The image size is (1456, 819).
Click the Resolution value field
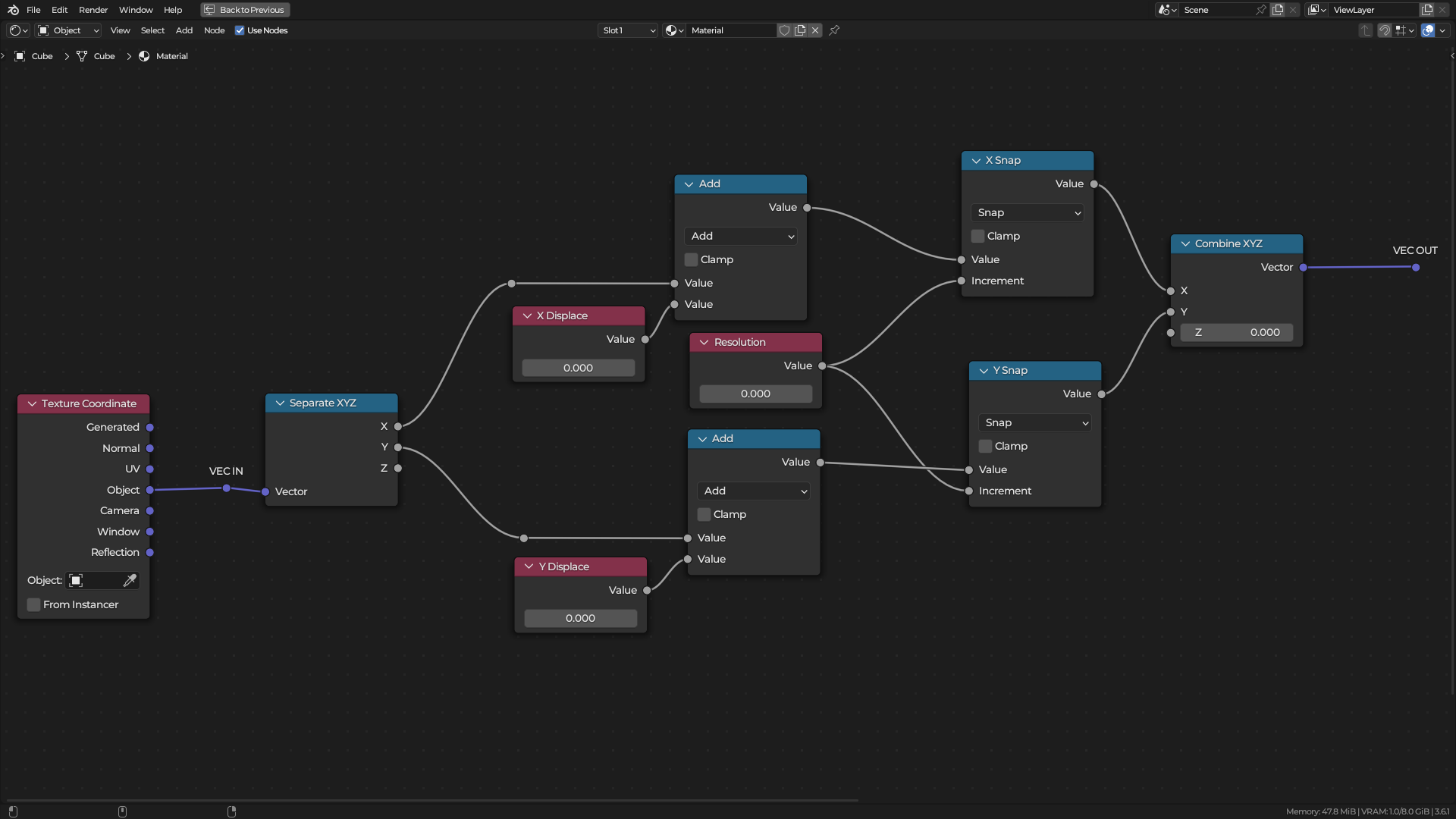756,394
